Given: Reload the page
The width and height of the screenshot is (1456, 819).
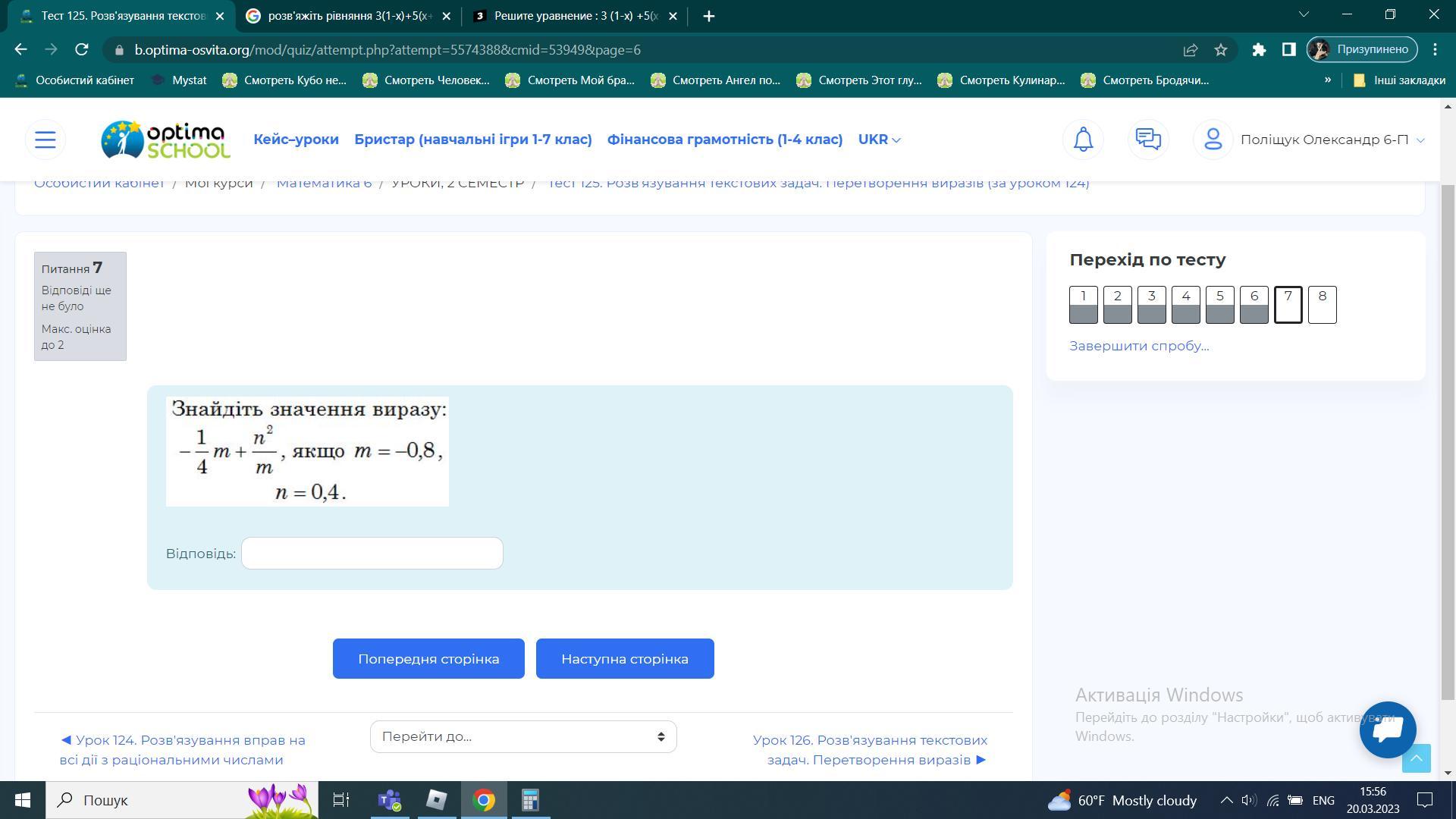Looking at the screenshot, I should coord(82,49).
